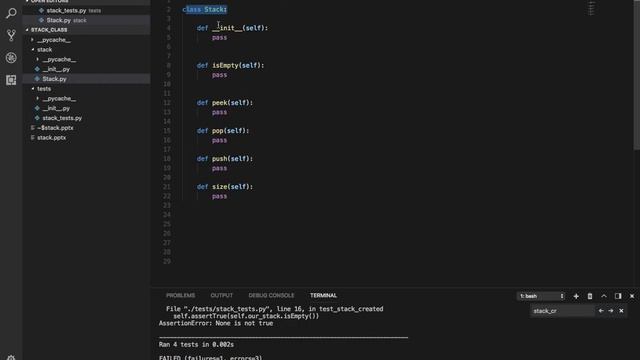Open the bash terminal selector dropdown

(541, 296)
